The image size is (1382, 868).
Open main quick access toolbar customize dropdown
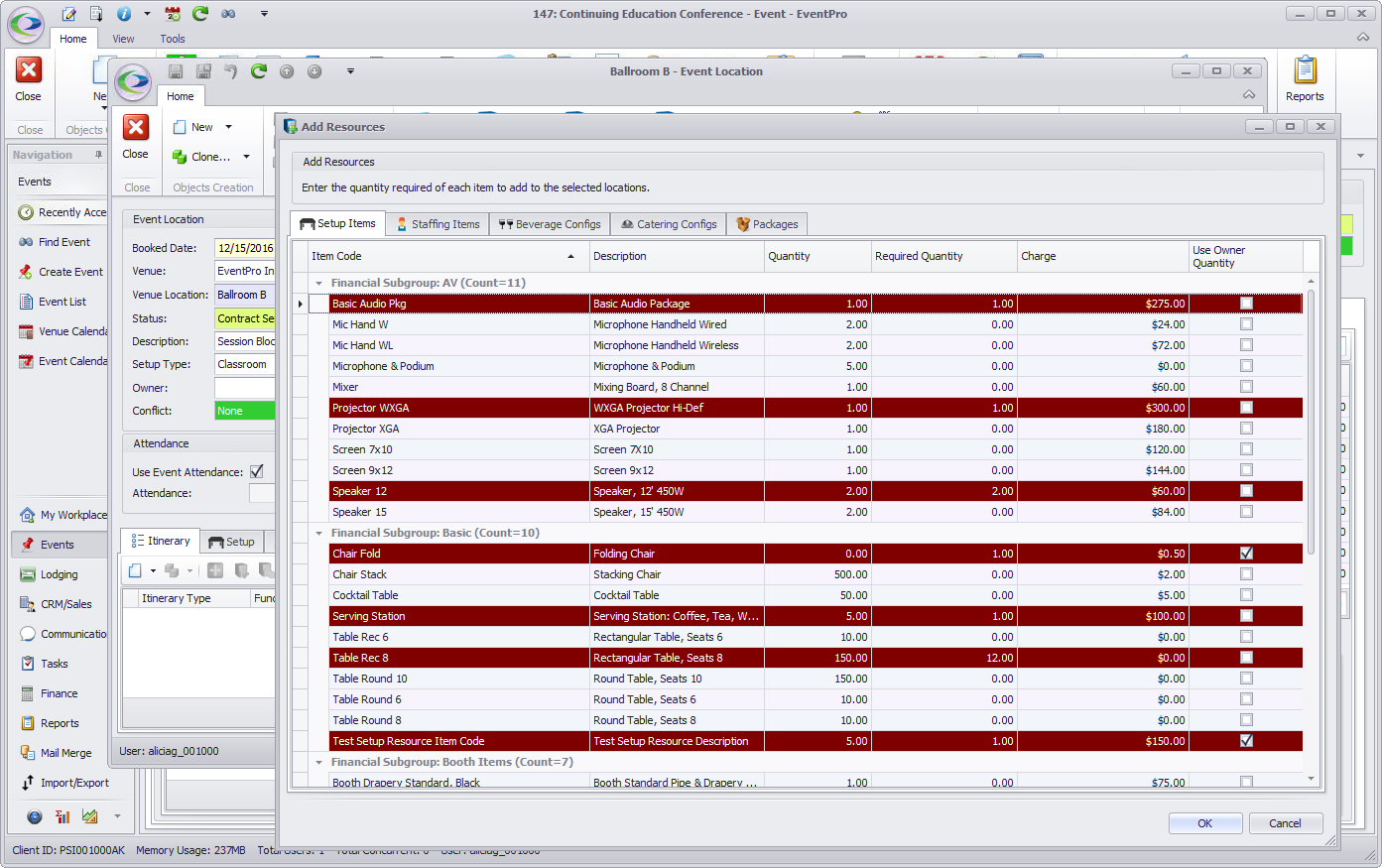point(264,14)
